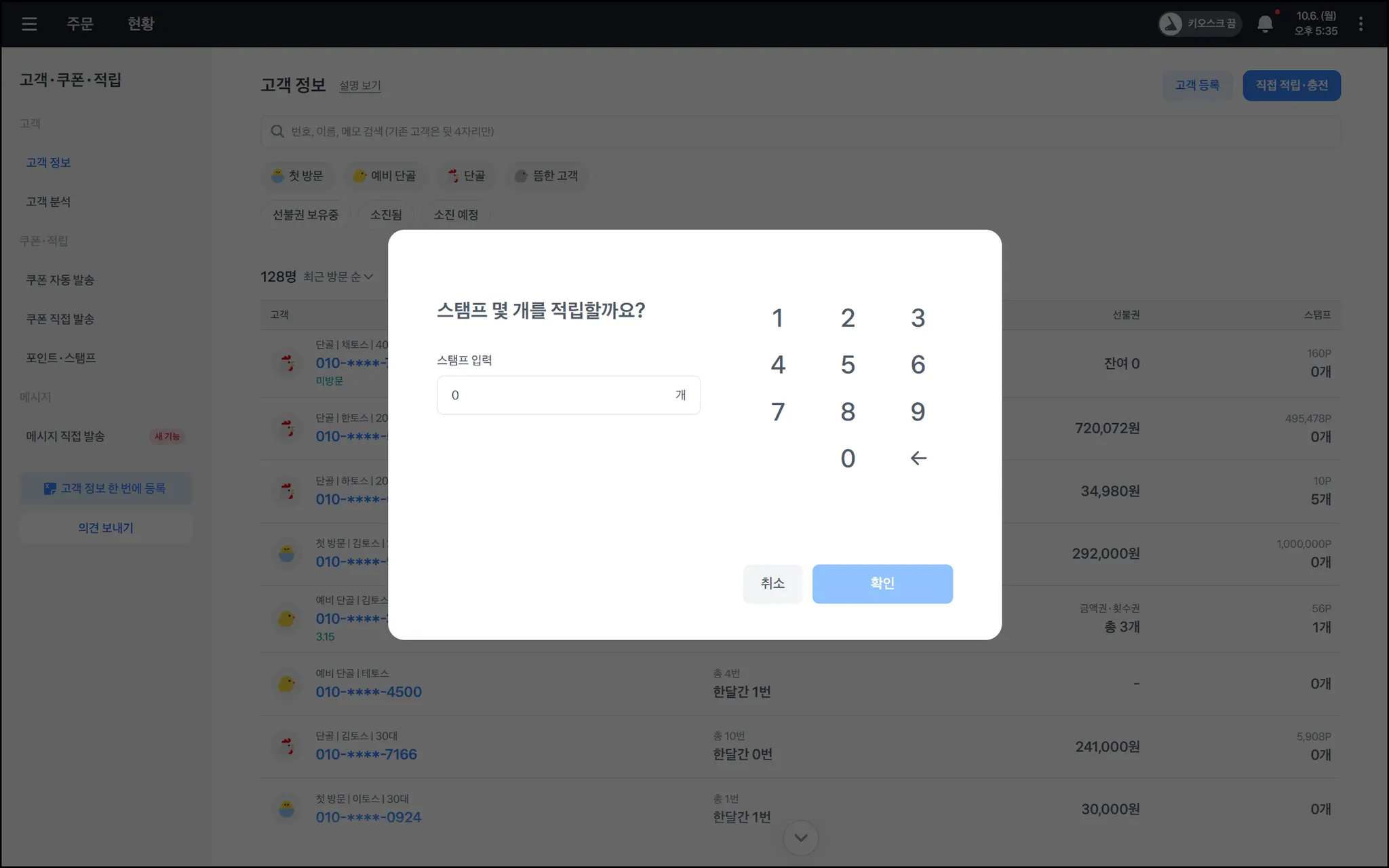Open the 주문 top menu
The height and width of the screenshot is (868, 1389).
pos(79,24)
